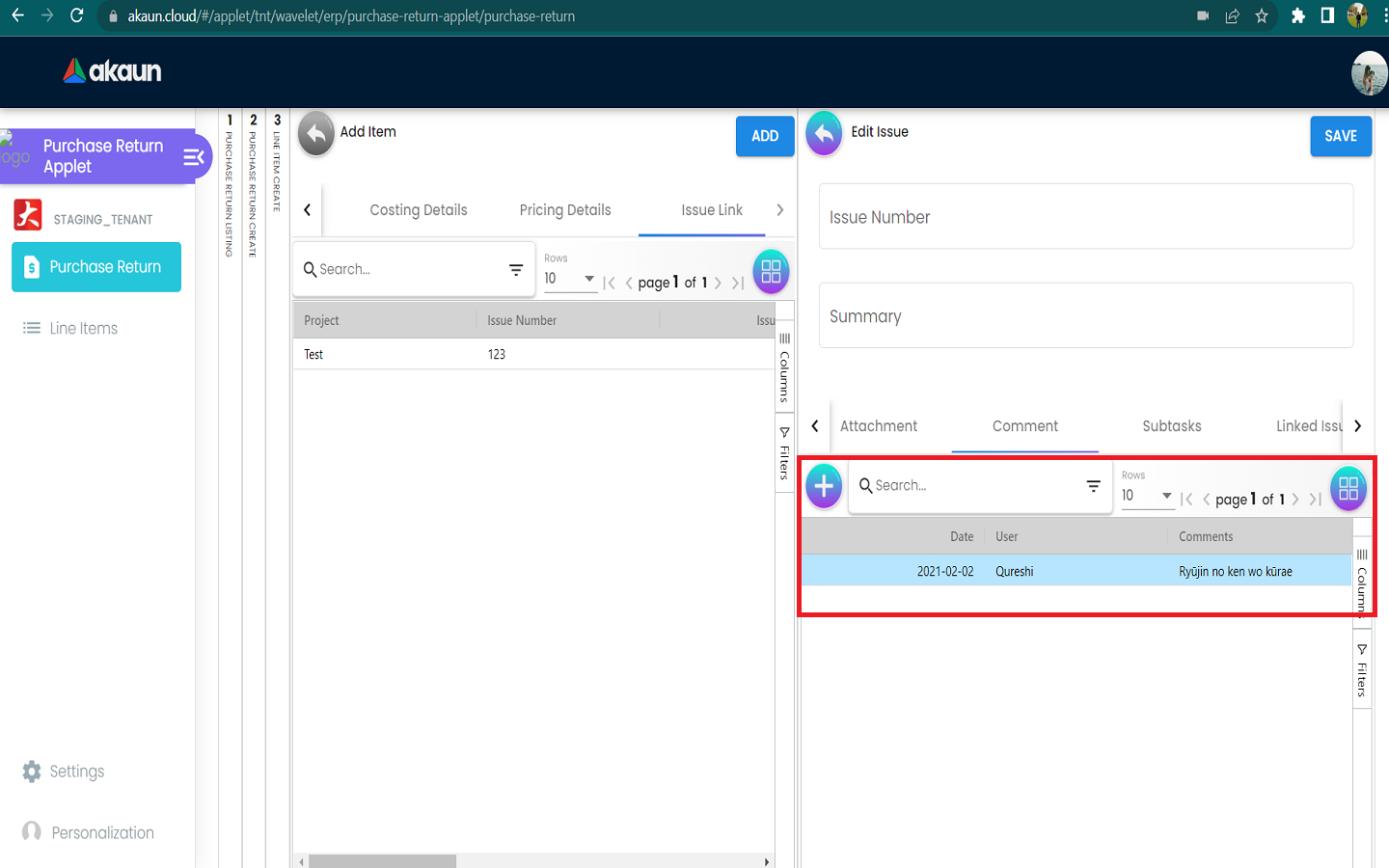Click the akaun logo
Screen dimensions: 1389x868
pyautogui.click(x=113, y=70)
